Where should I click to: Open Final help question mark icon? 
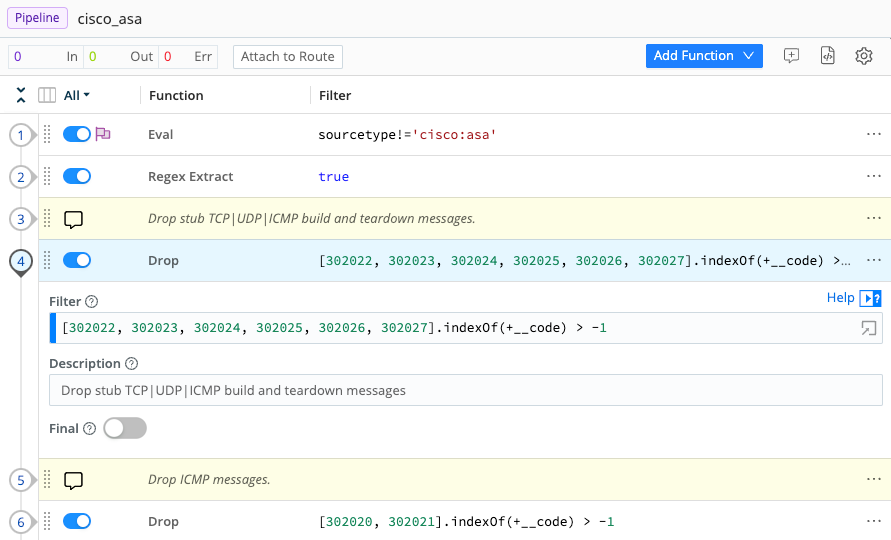coord(89,429)
